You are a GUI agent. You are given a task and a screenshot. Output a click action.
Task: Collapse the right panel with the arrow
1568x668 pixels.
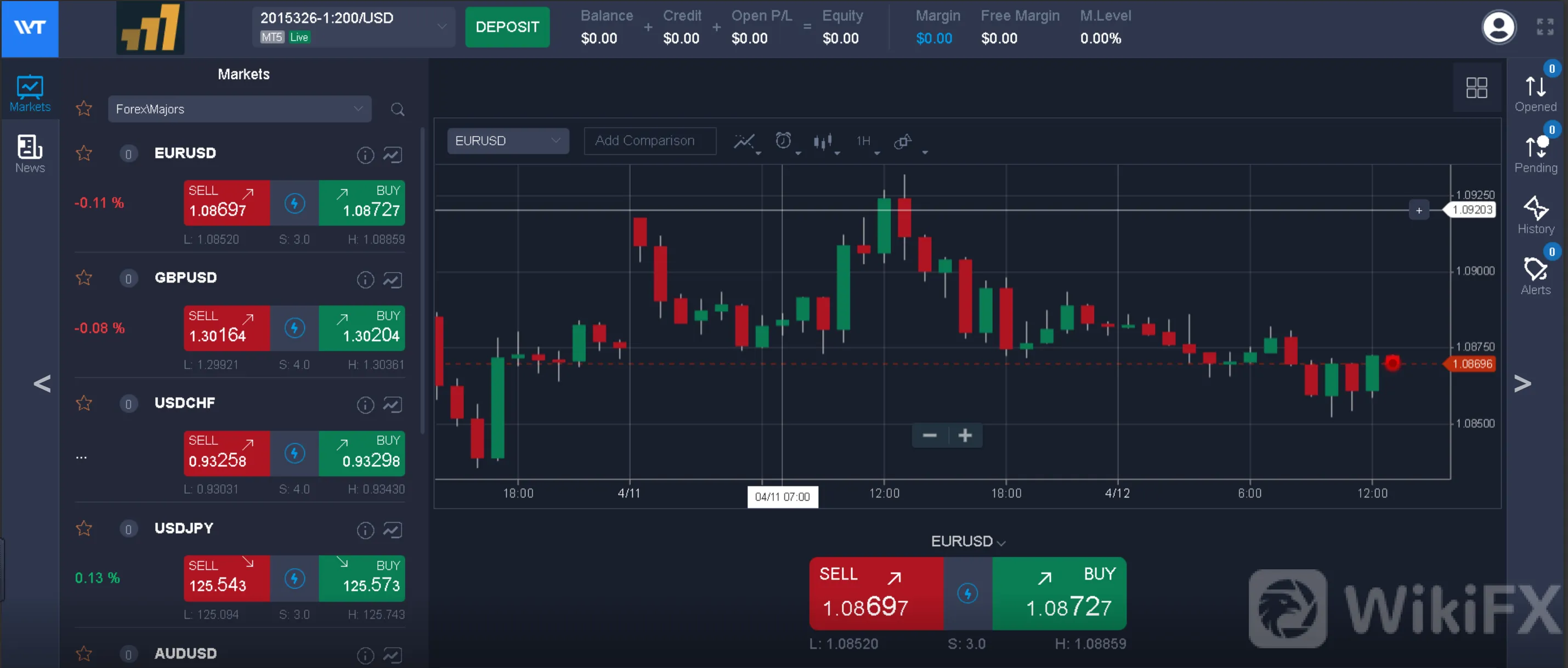point(1522,383)
